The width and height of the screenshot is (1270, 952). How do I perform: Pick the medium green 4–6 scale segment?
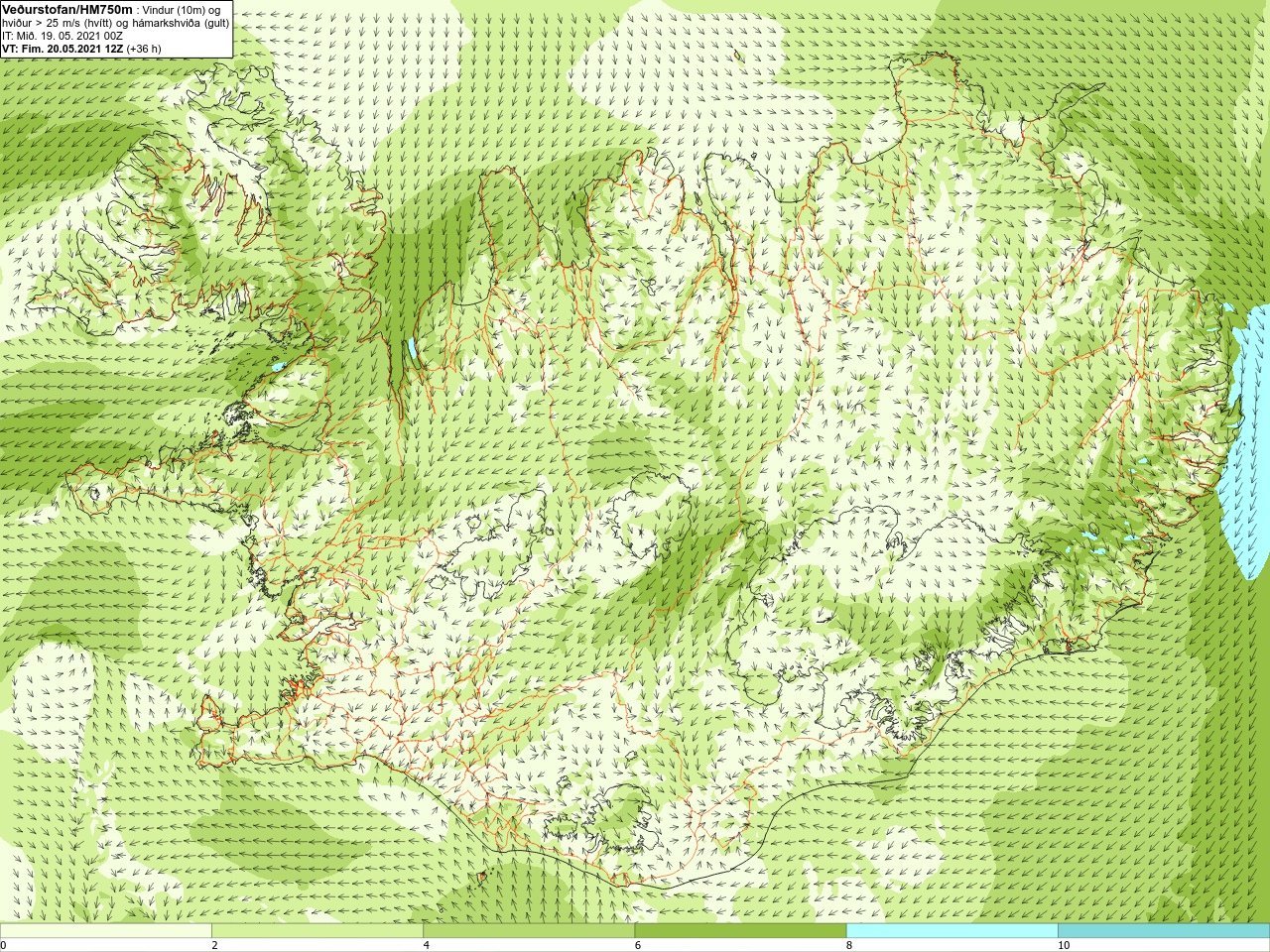[x=529, y=931]
